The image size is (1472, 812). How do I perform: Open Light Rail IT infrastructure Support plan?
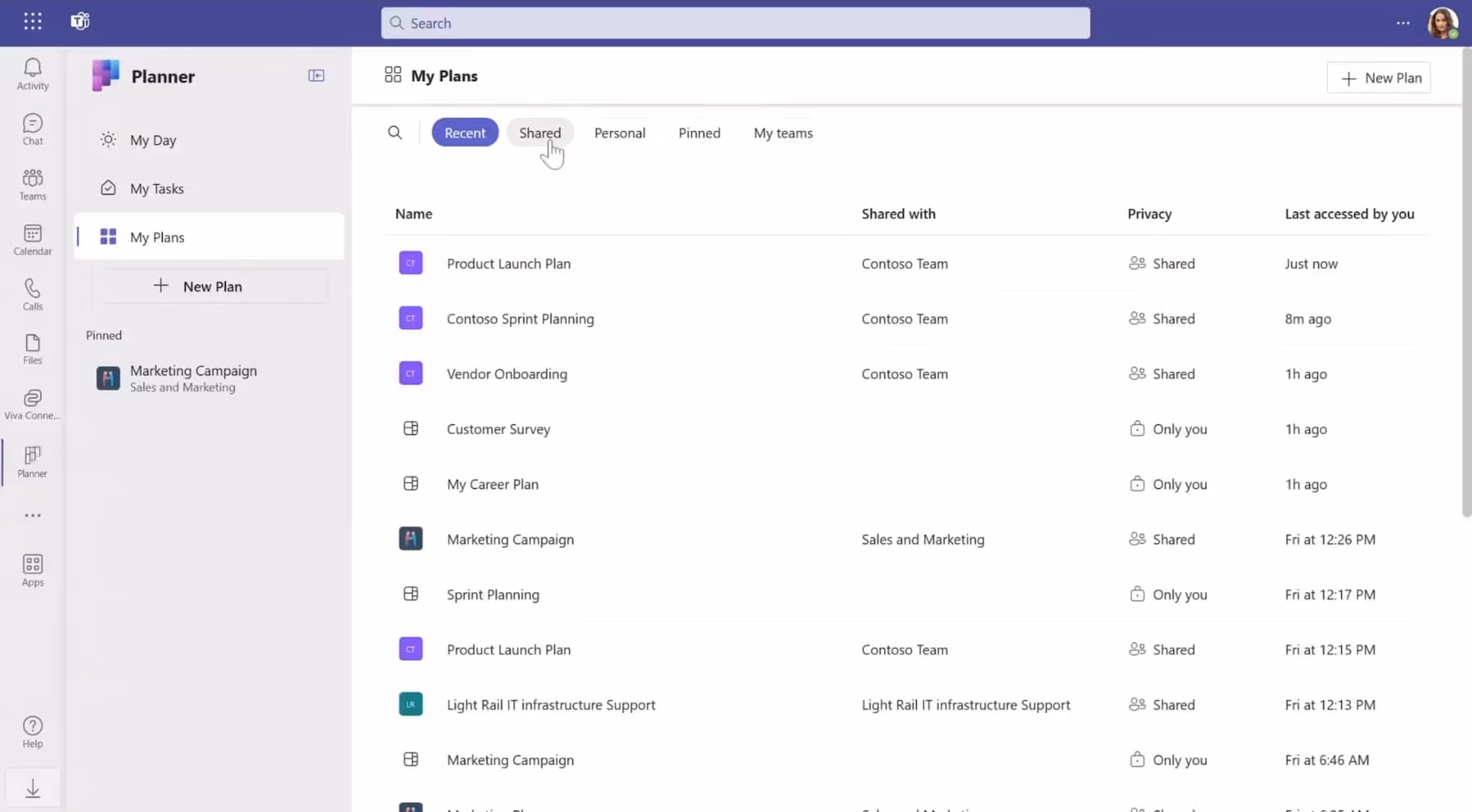click(551, 705)
